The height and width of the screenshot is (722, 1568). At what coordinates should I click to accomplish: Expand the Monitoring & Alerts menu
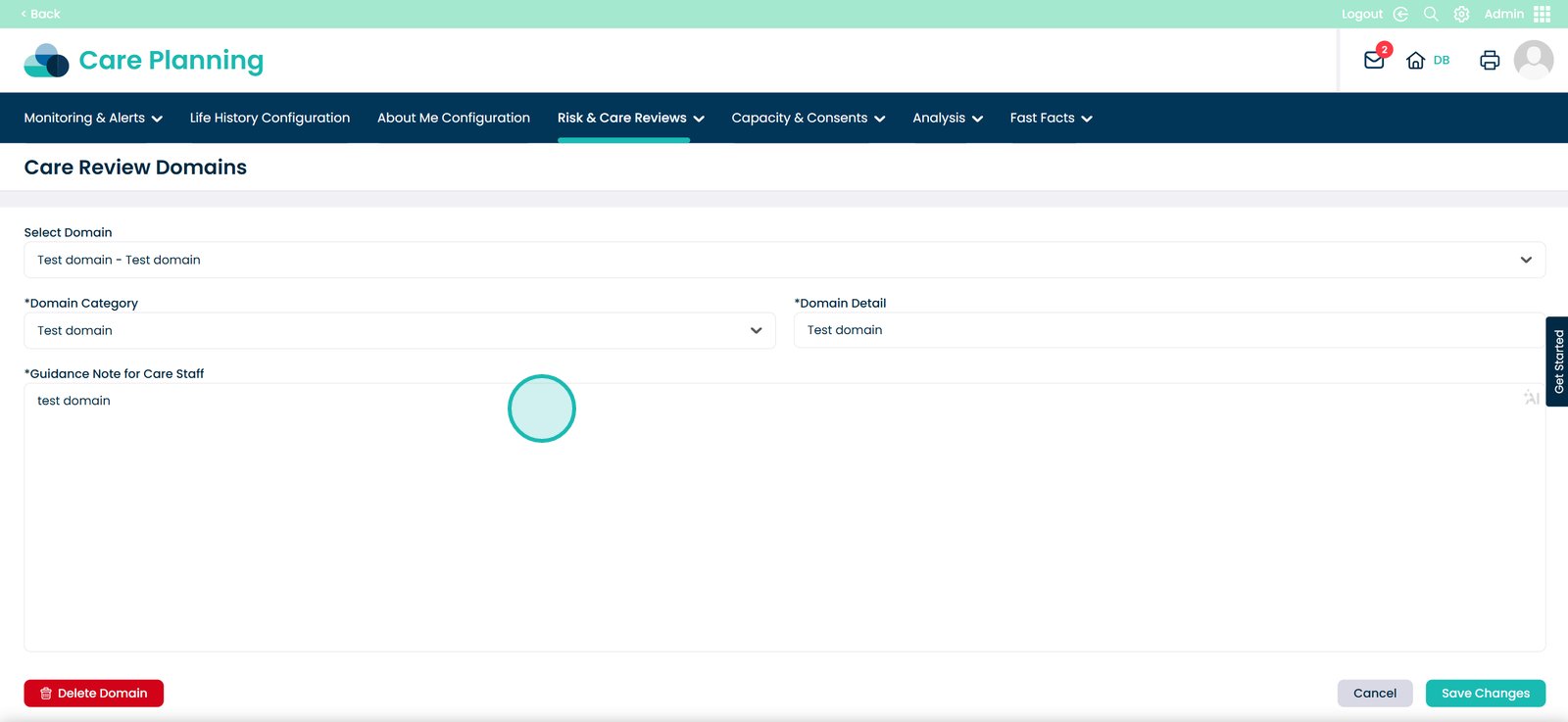click(x=93, y=118)
